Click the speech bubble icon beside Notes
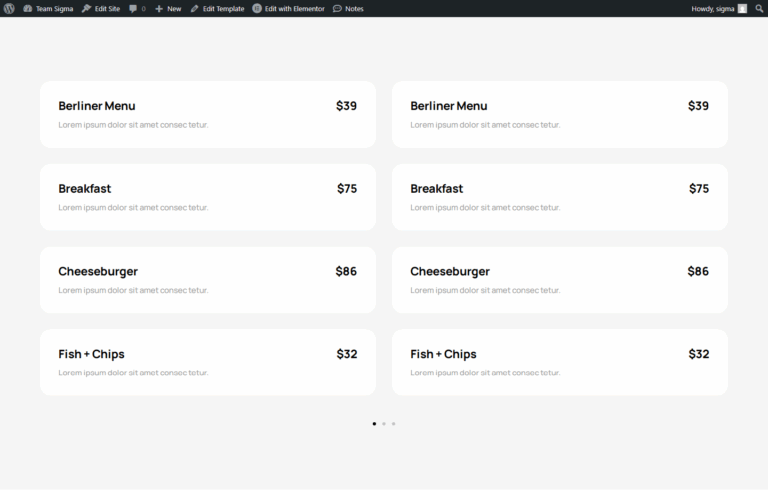 [337, 8]
